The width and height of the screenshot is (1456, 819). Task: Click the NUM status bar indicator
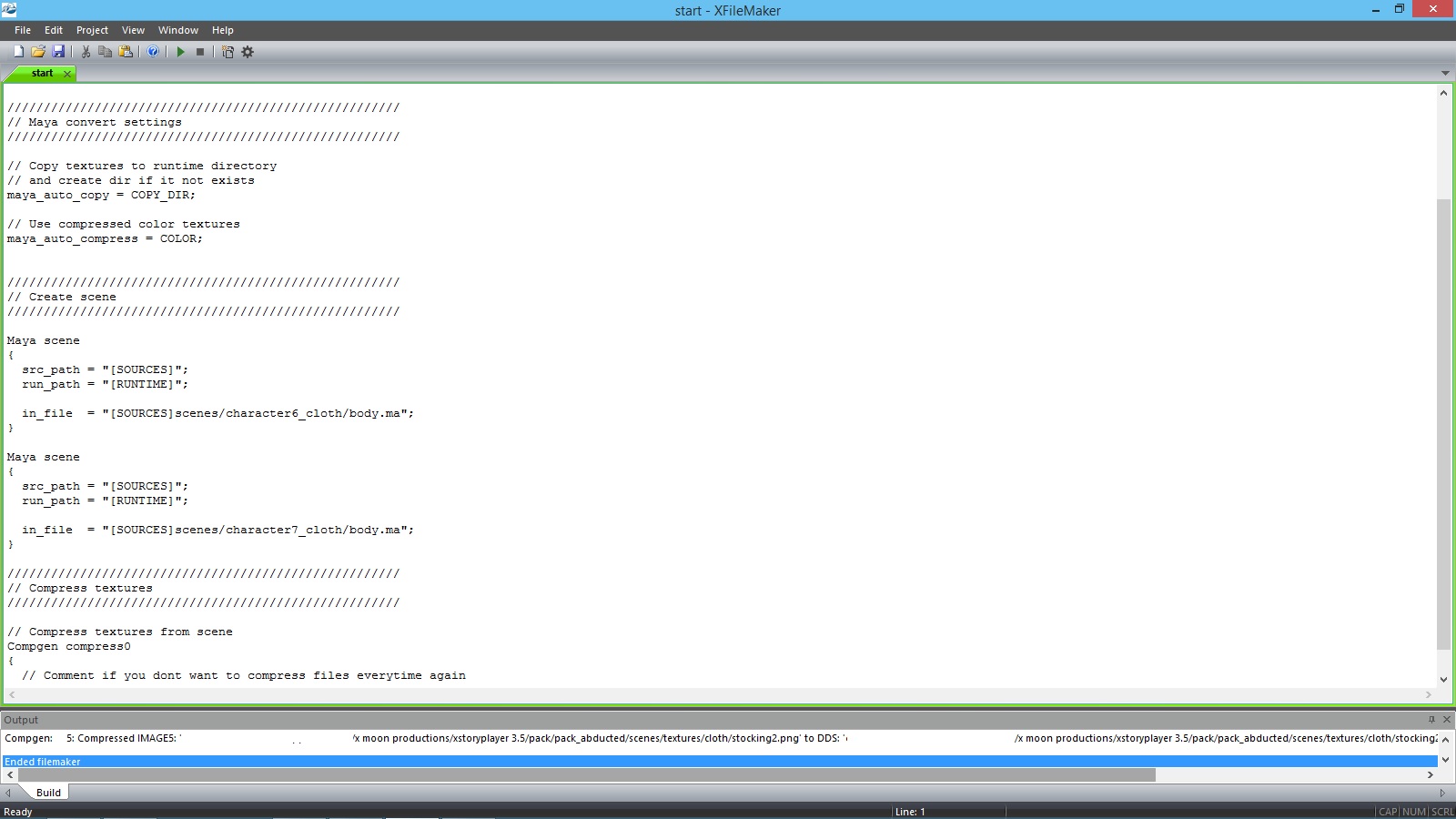tap(1414, 812)
